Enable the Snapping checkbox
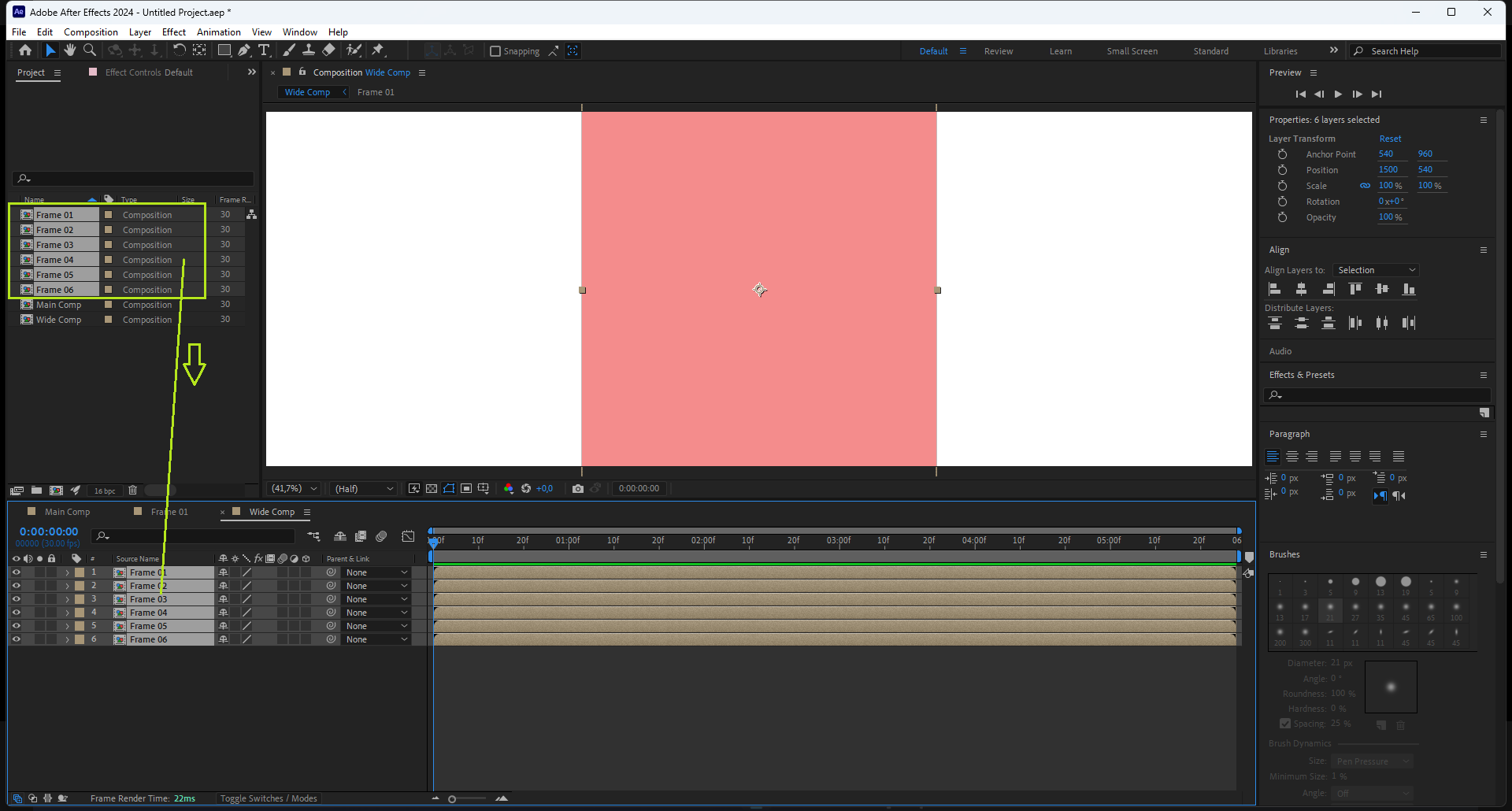The height and width of the screenshot is (811, 1512). click(x=495, y=51)
